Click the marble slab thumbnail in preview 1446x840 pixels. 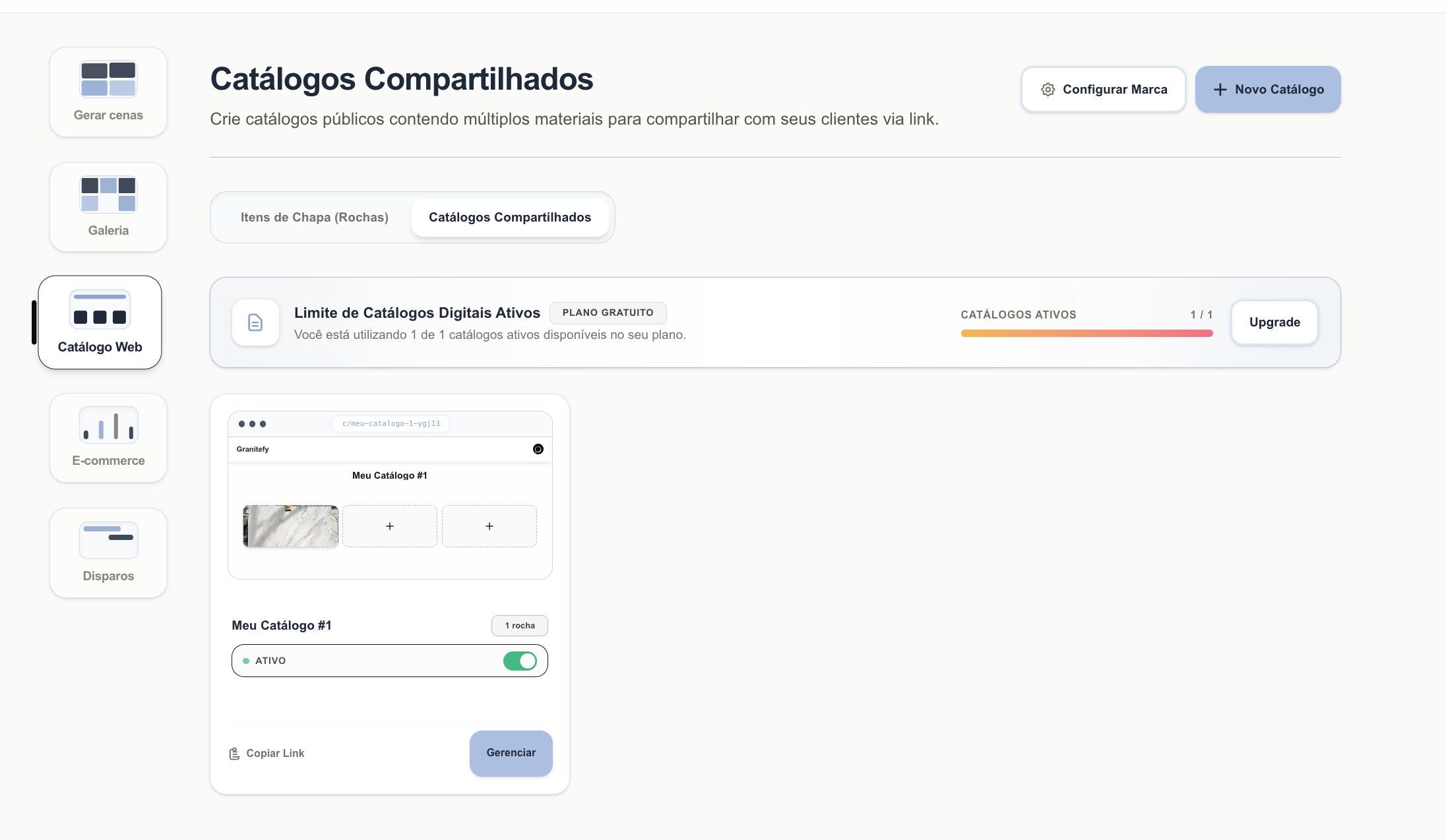291,526
